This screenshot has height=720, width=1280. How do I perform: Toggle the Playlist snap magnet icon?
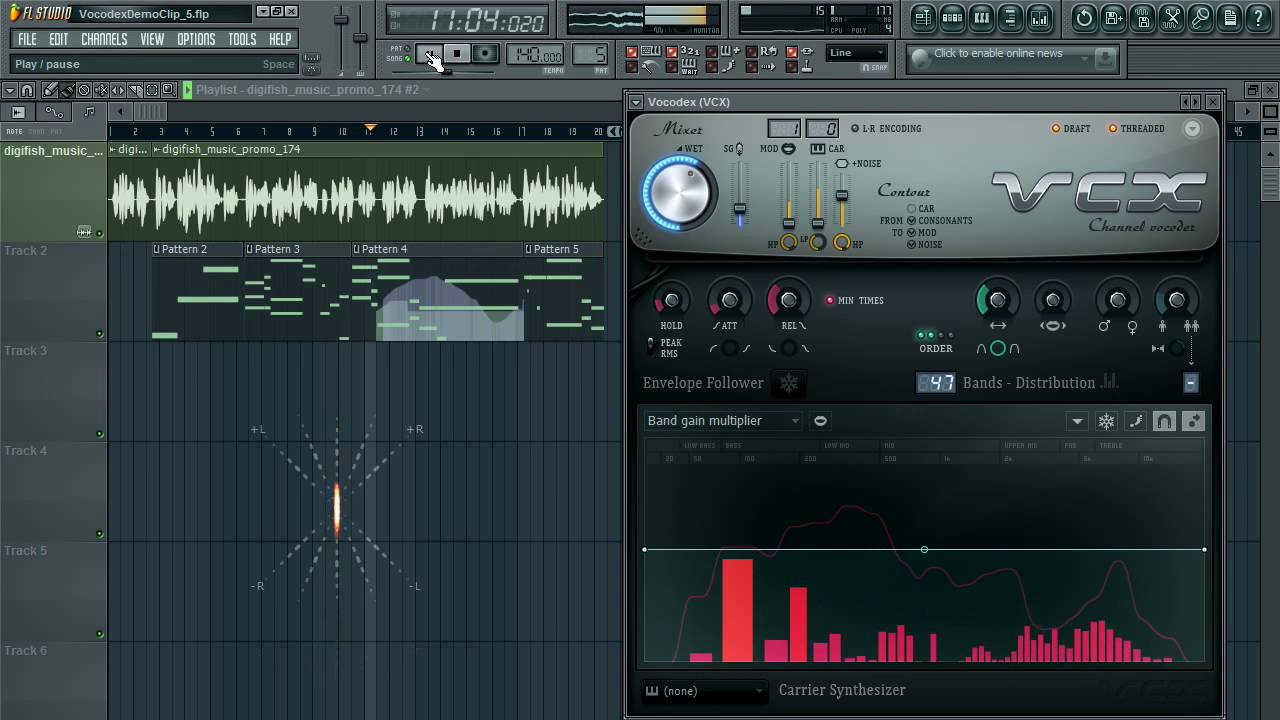(26, 90)
